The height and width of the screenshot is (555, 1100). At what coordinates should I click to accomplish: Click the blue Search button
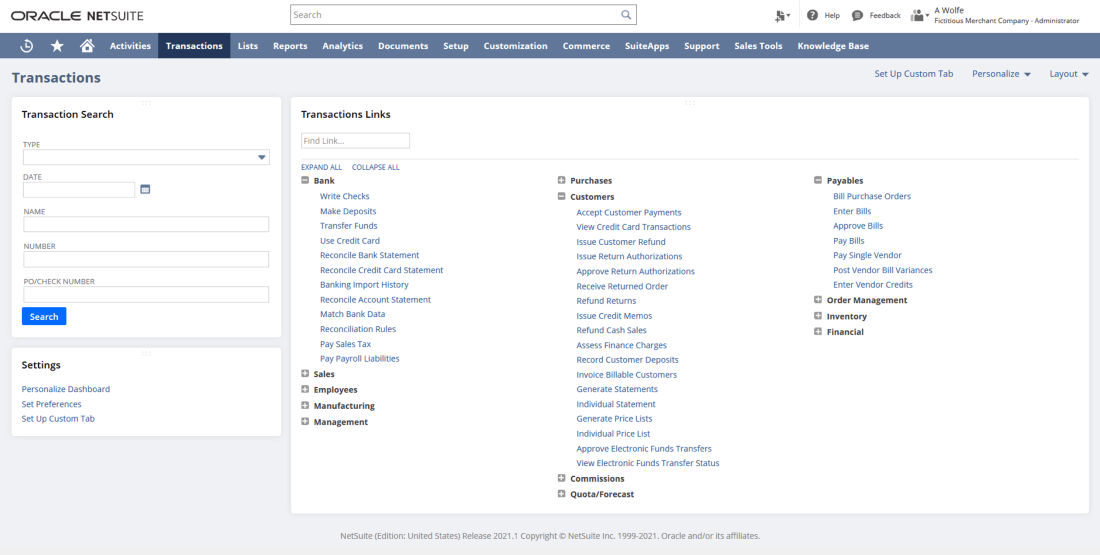pyautogui.click(x=44, y=316)
